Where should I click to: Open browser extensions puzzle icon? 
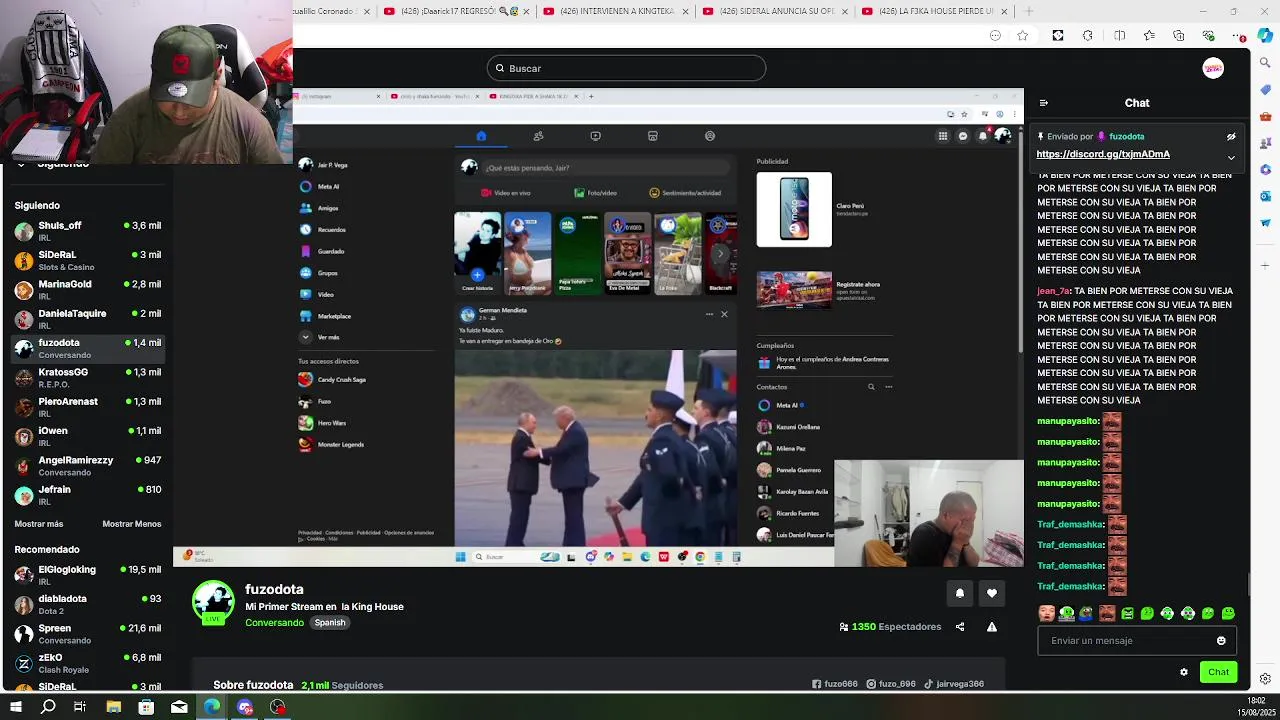pyautogui.click(x=1088, y=36)
